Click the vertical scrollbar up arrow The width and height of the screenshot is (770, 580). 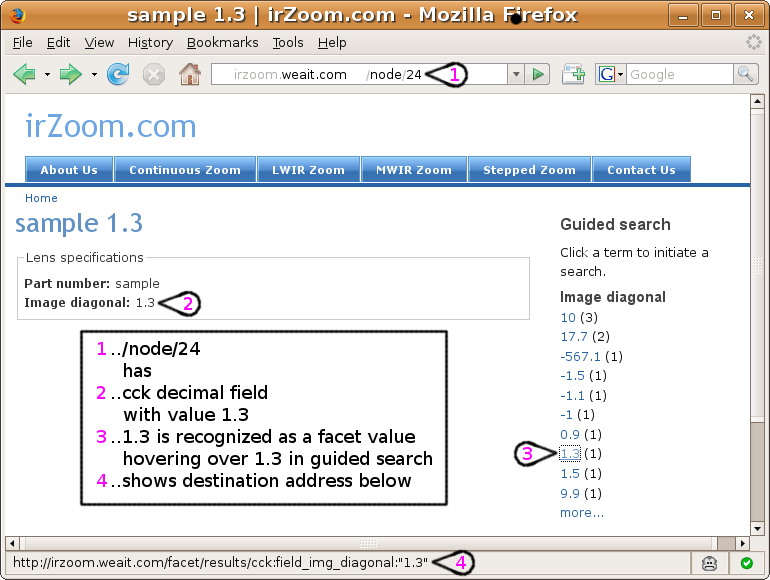757,102
